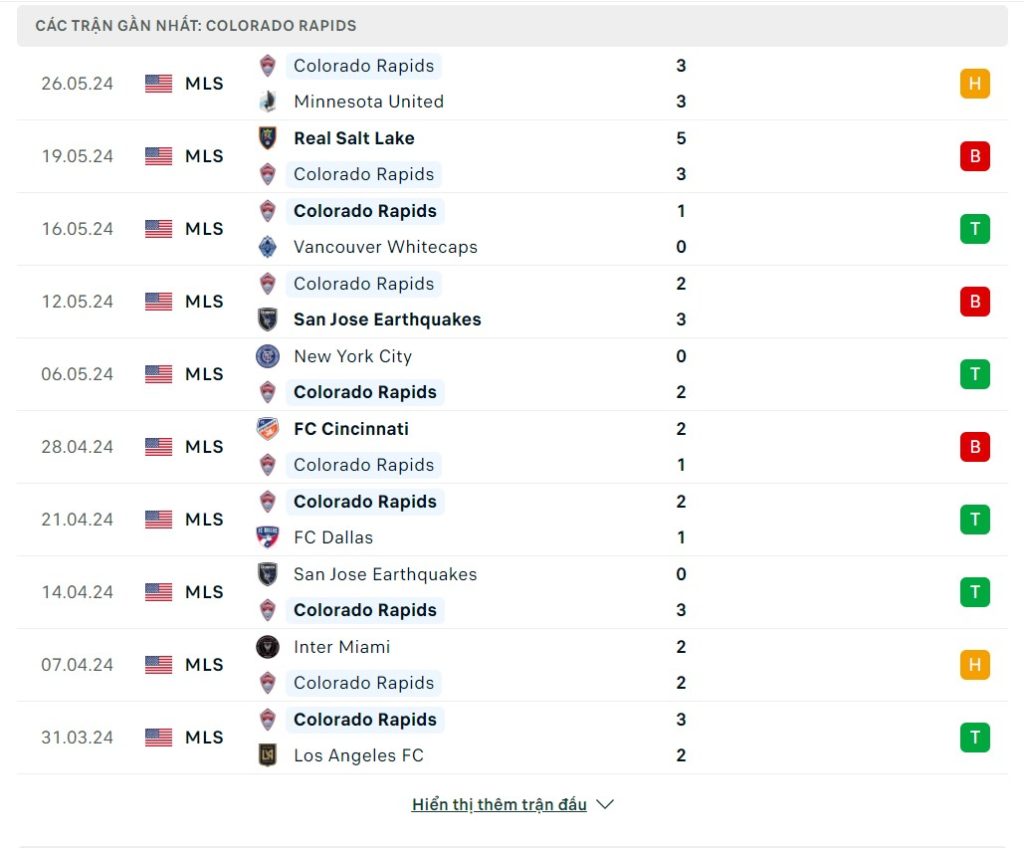Viewport: 1024px width, 848px height.
Task: Click the orange H badge for 07.04.24 match
Action: tap(974, 665)
